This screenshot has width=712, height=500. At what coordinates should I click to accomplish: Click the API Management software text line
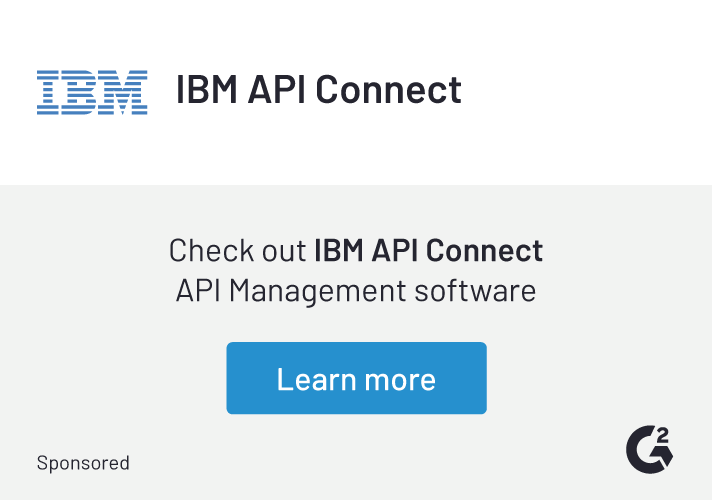coord(356,291)
